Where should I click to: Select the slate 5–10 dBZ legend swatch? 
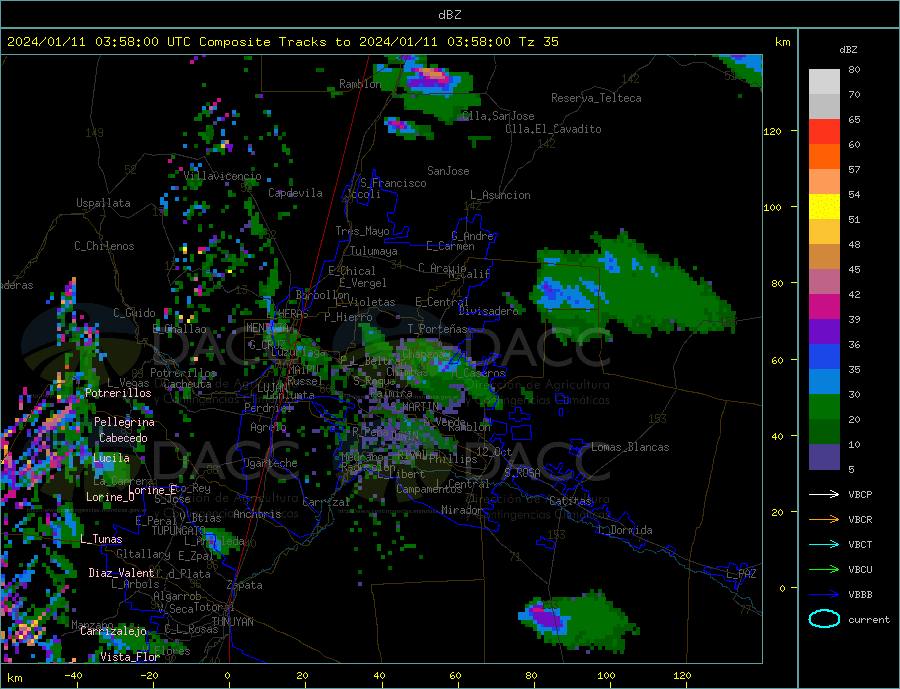[824, 457]
